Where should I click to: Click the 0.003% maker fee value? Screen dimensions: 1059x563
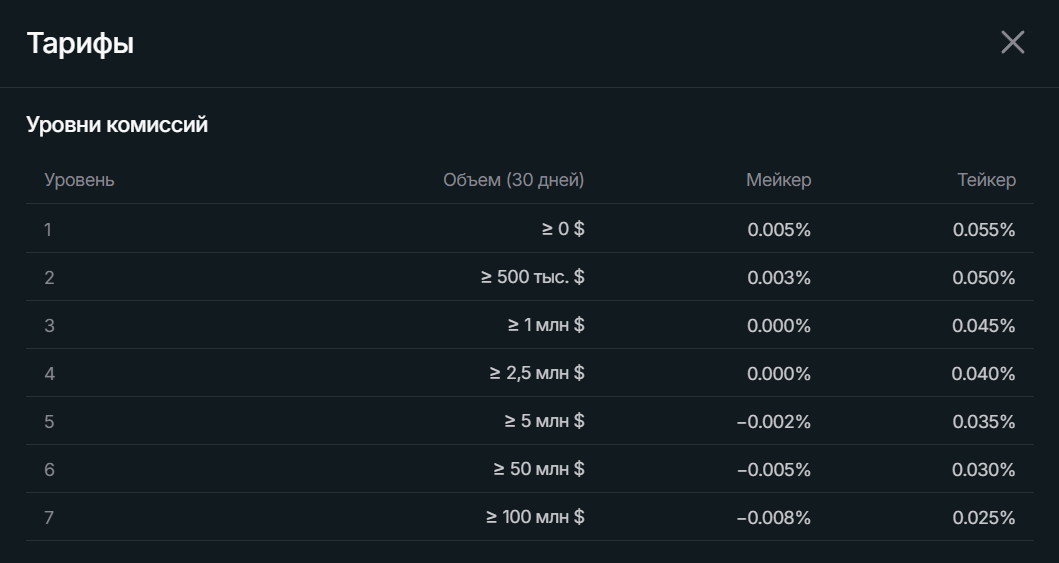(779, 278)
